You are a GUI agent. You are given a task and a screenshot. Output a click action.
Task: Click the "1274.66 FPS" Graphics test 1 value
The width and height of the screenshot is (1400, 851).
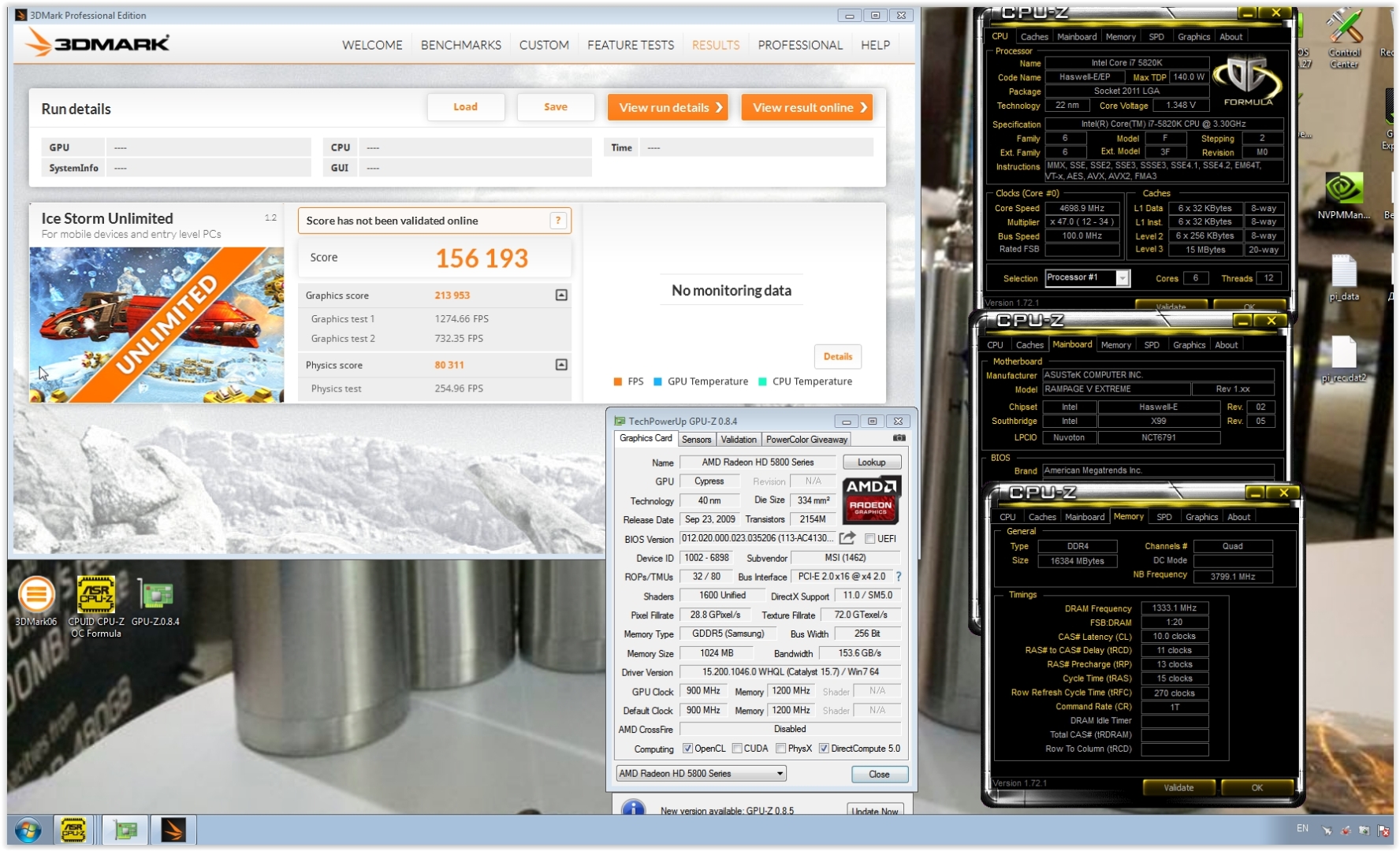pyautogui.click(x=462, y=319)
